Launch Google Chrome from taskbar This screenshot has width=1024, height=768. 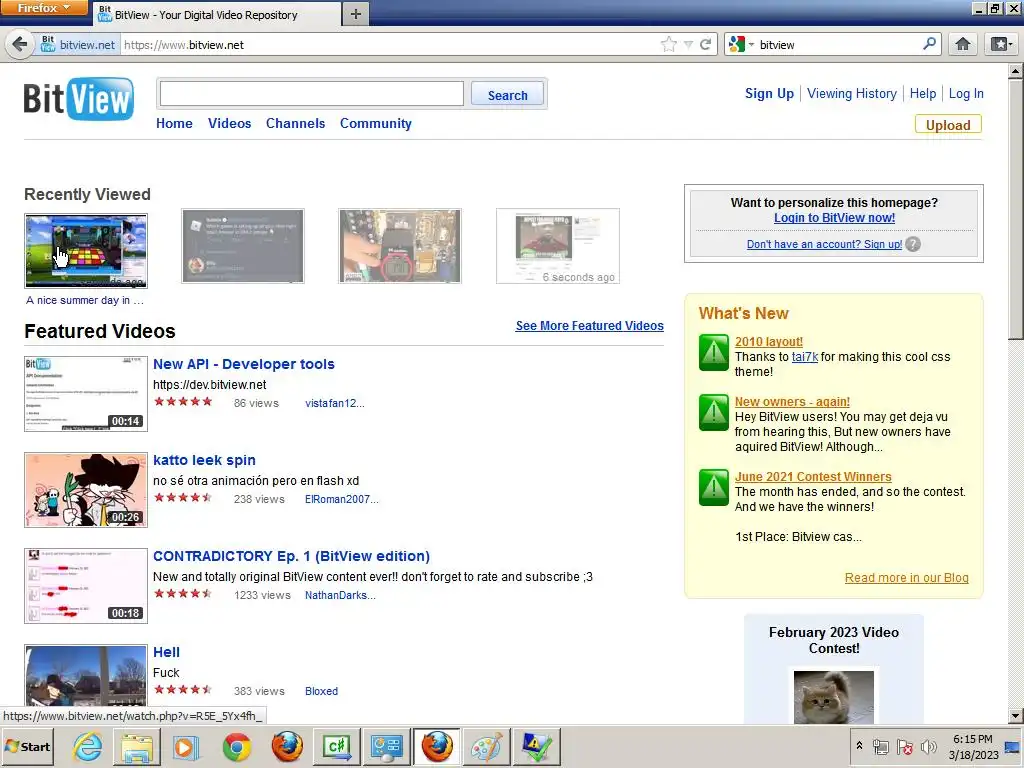click(236, 746)
